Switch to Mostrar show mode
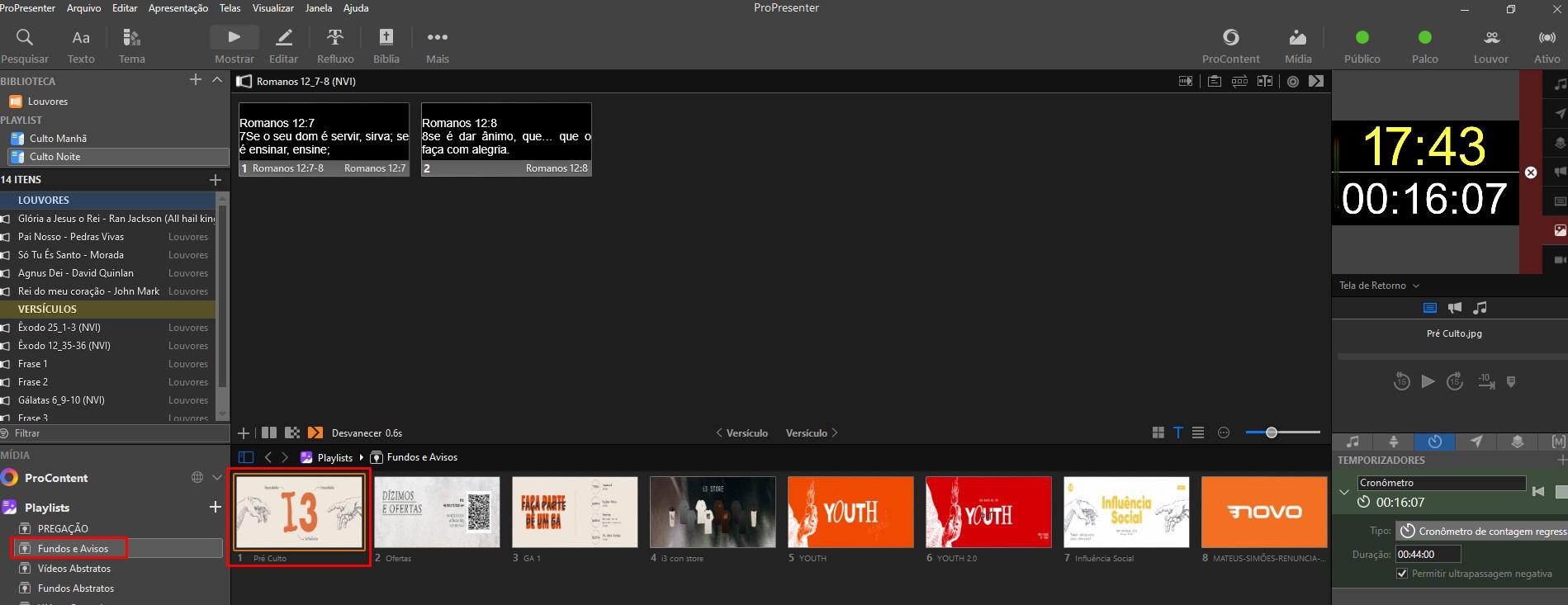The width and height of the screenshot is (1568, 605). tap(234, 46)
